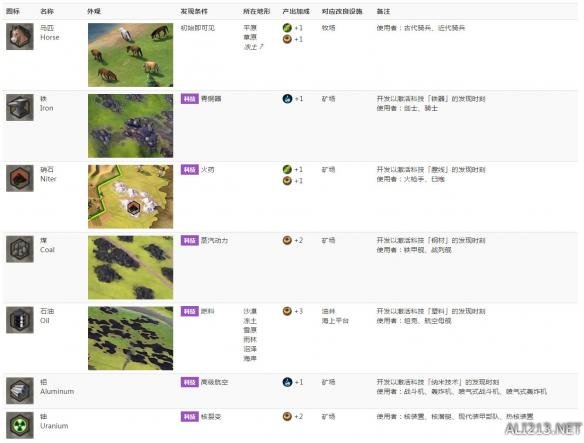The height and width of the screenshot is (443, 584).
Task: Click the production gear icon in Horse row
Action: 287,39
